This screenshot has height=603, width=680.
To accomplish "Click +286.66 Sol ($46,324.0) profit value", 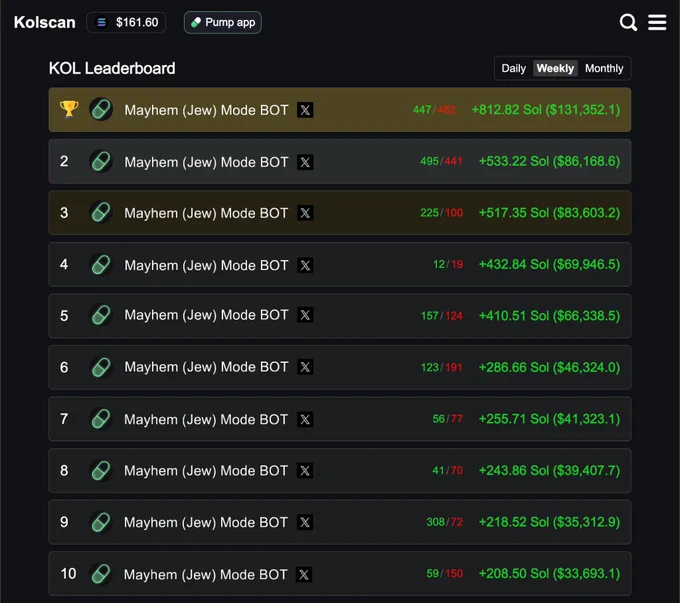I will pos(549,367).
